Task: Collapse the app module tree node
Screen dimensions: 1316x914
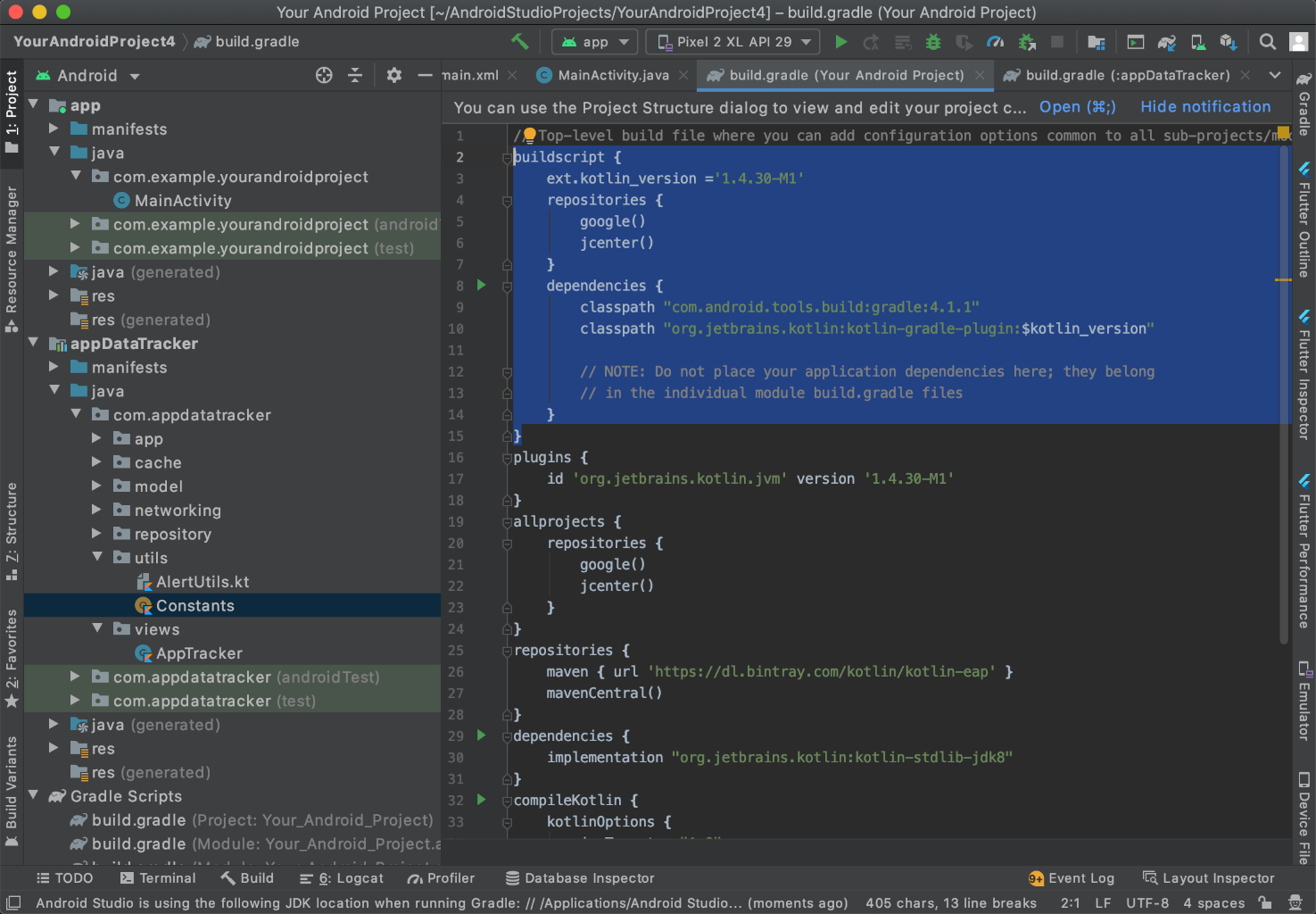Action: click(x=33, y=104)
